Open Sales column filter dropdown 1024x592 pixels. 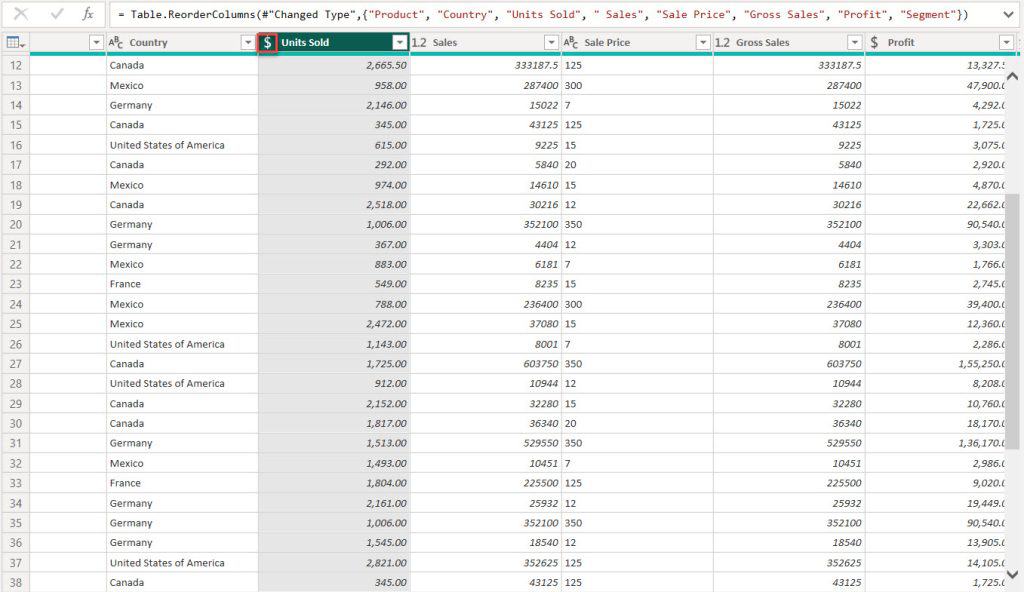coord(551,42)
